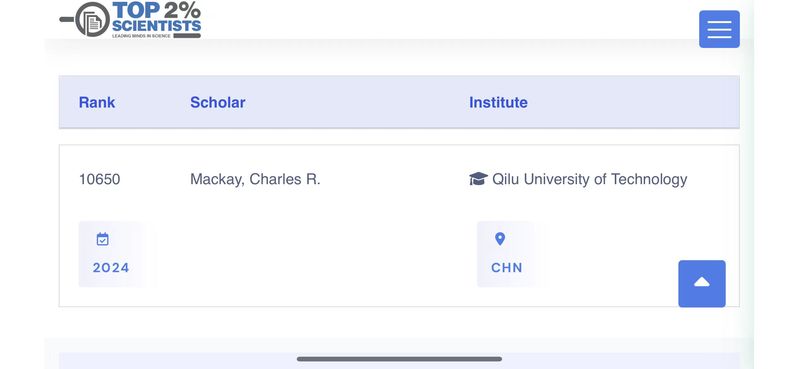Click the calendar check icon
Screen dimensions: 798x369
click(103, 239)
